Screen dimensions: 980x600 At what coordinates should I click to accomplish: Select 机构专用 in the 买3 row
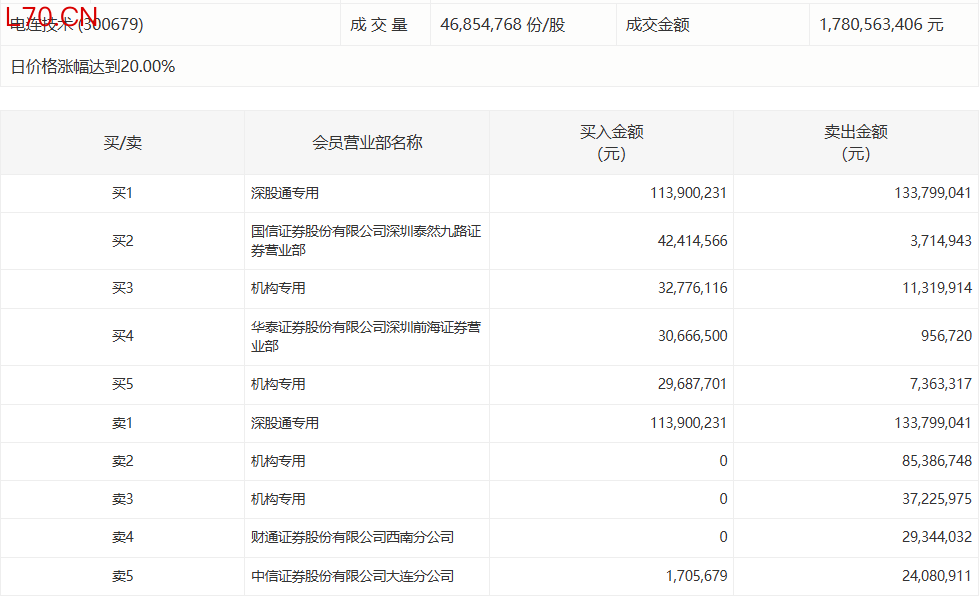point(278,288)
